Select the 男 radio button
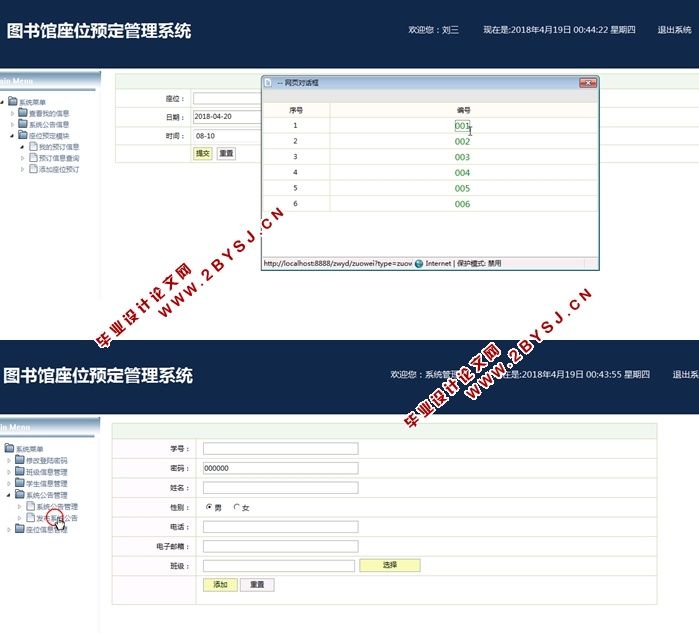The image size is (699, 633). tap(209, 507)
